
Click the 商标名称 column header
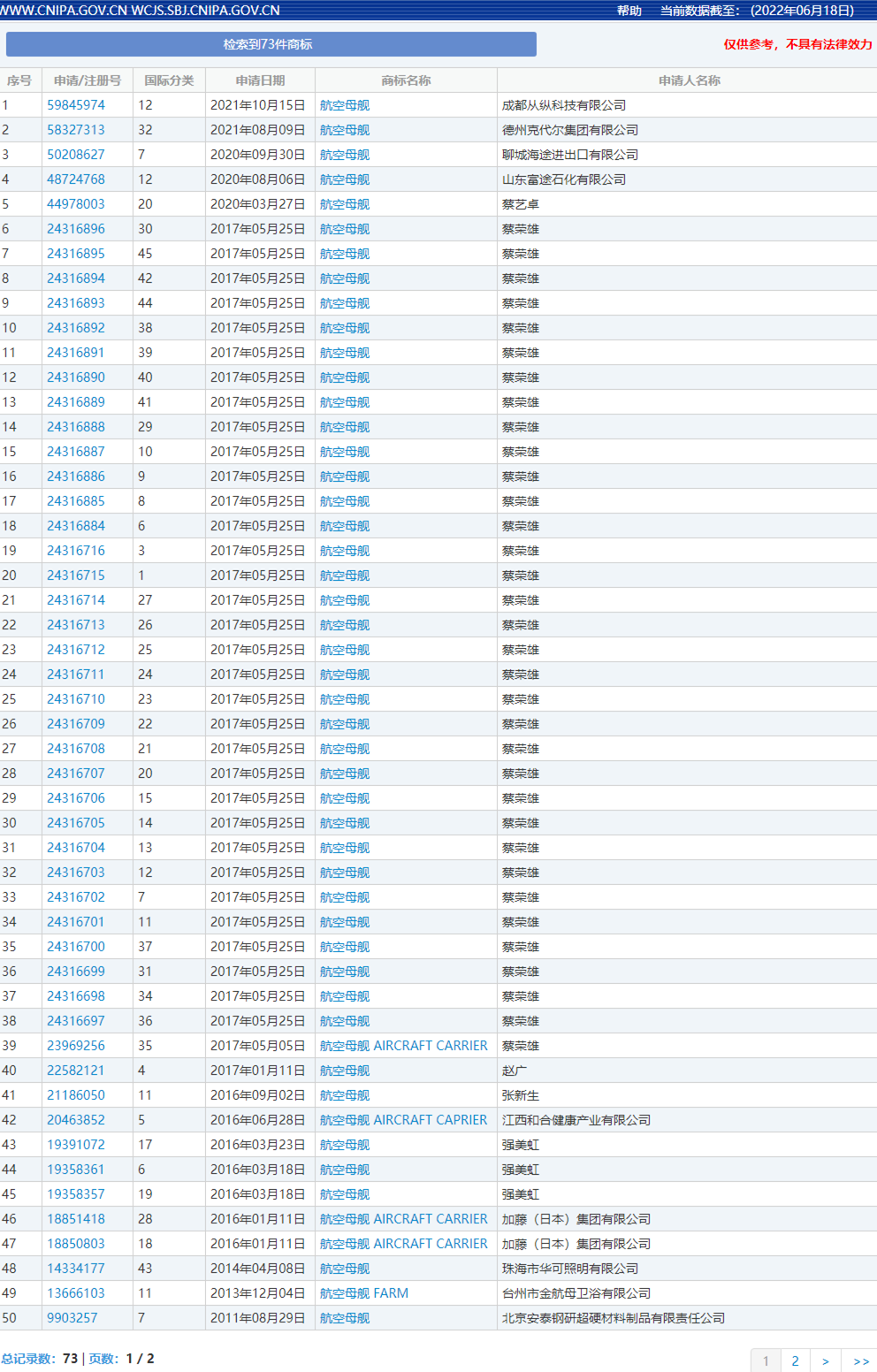pyautogui.click(x=406, y=80)
